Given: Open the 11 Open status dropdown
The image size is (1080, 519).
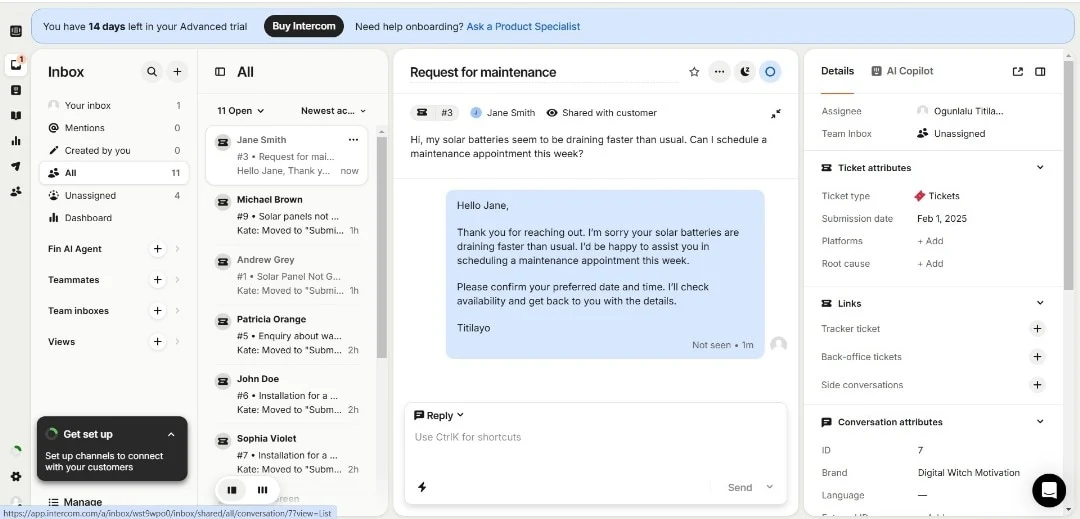Looking at the screenshot, I should coord(240,111).
